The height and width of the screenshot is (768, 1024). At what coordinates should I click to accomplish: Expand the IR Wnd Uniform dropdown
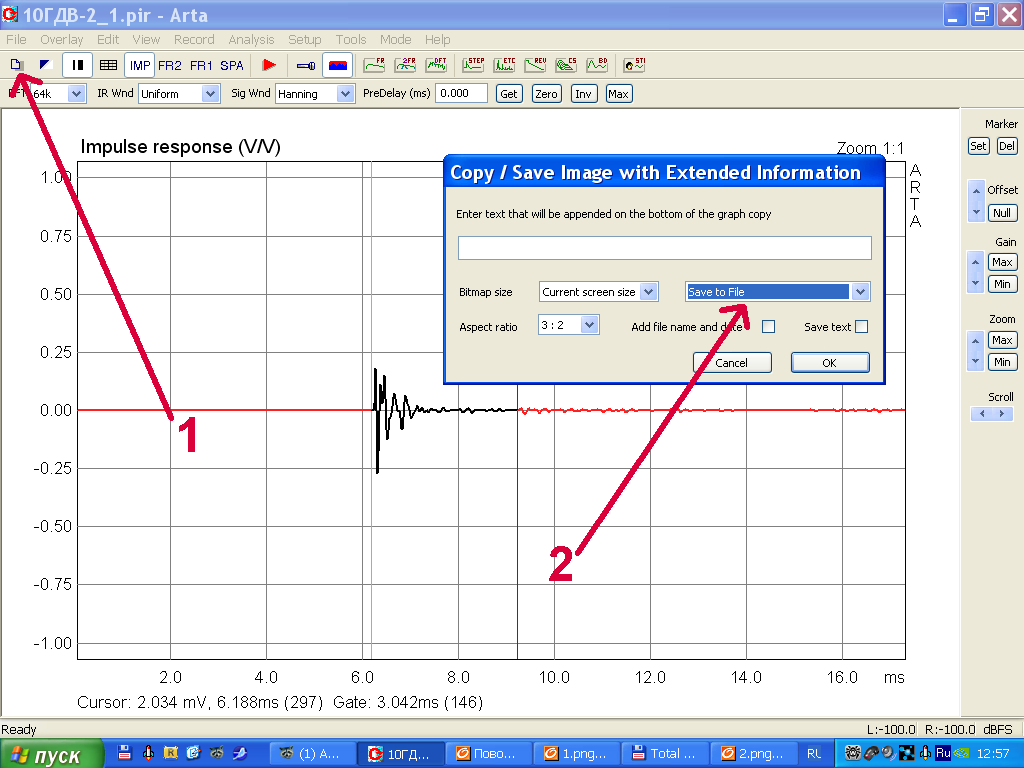(210, 93)
